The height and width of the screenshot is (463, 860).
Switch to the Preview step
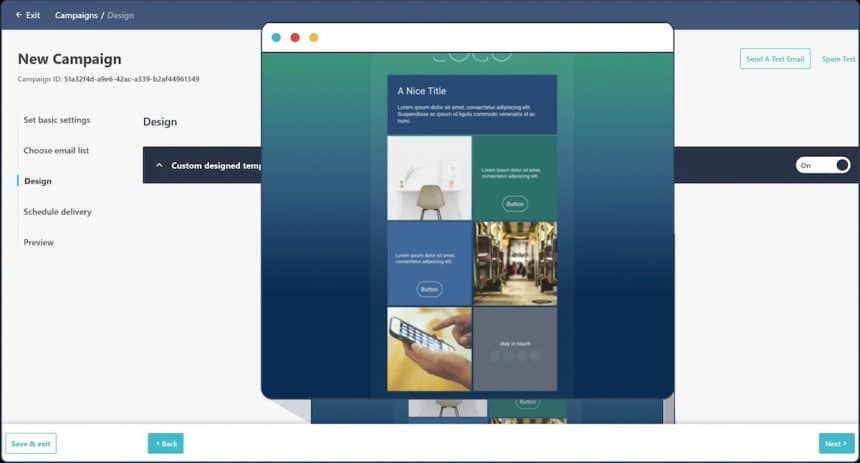click(x=39, y=242)
